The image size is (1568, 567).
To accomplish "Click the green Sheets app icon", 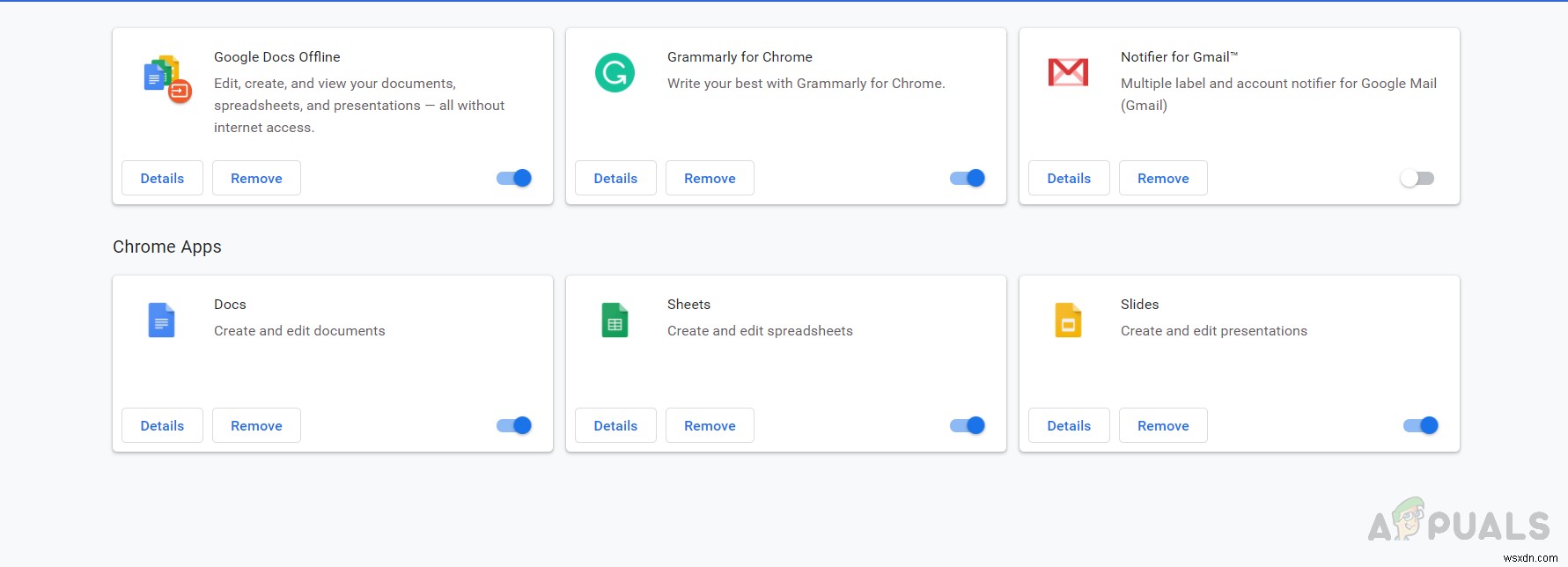I will [x=615, y=320].
